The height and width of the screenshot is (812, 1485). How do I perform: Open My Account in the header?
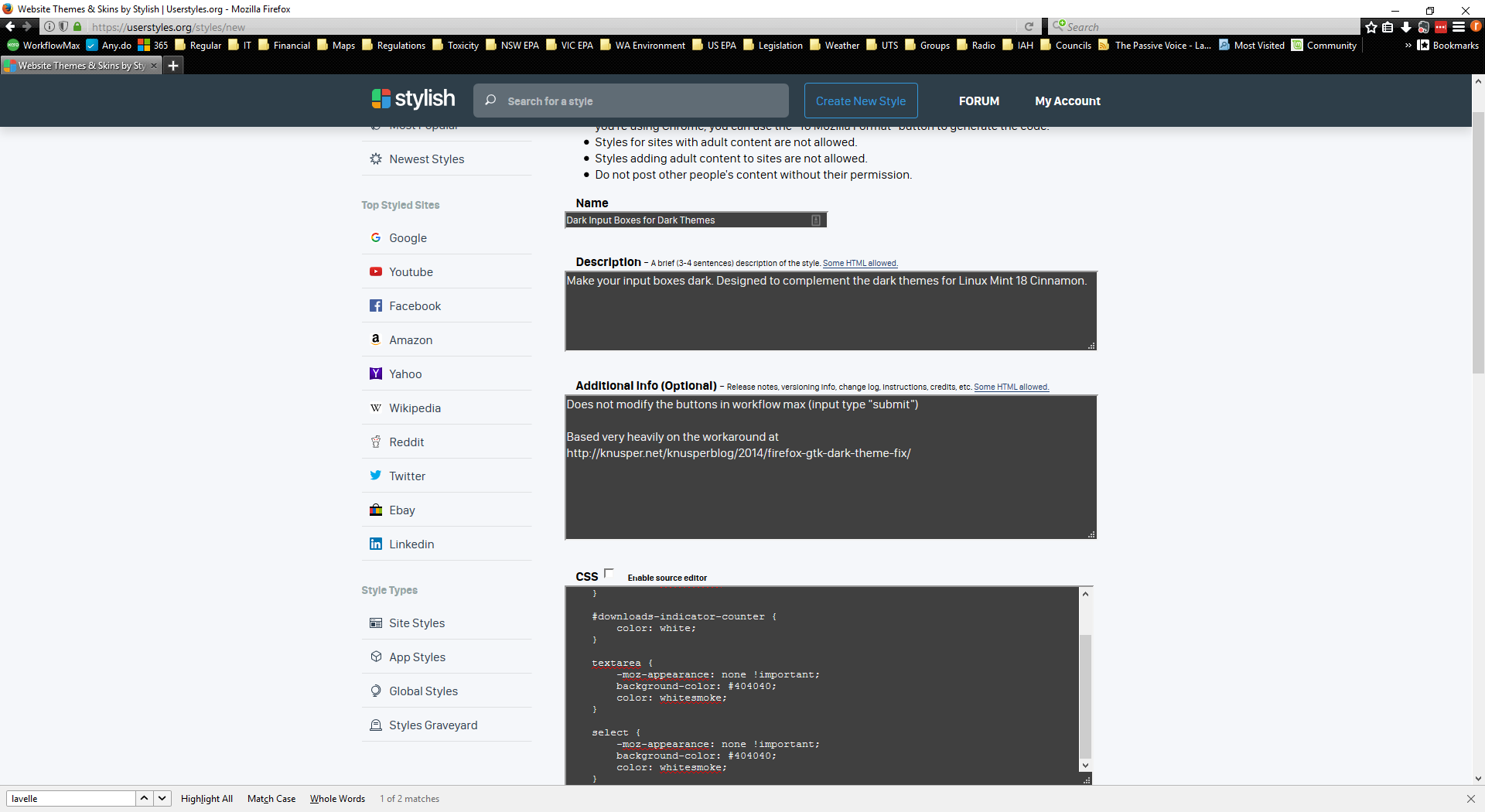[1067, 101]
